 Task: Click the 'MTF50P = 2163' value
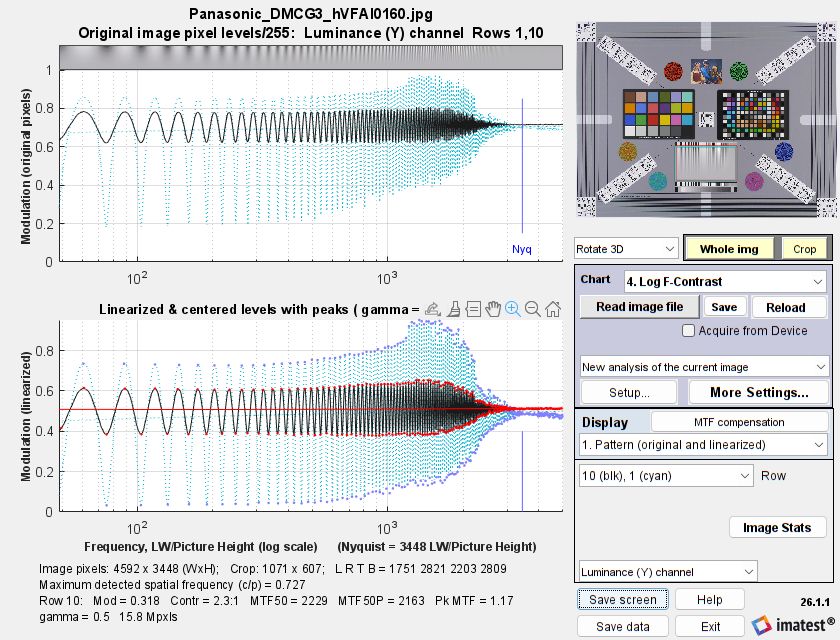click(381, 601)
